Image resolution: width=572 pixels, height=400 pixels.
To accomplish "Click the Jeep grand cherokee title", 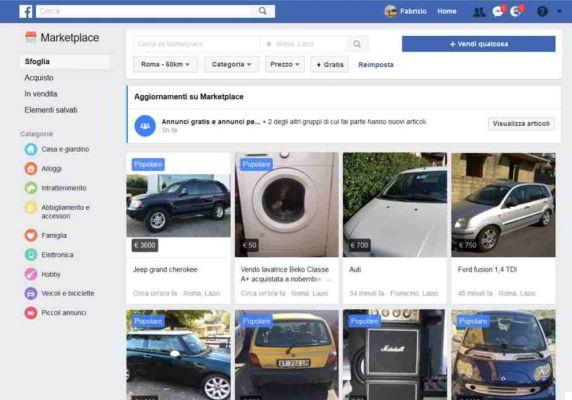I will pyautogui.click(x=165, y=269).
